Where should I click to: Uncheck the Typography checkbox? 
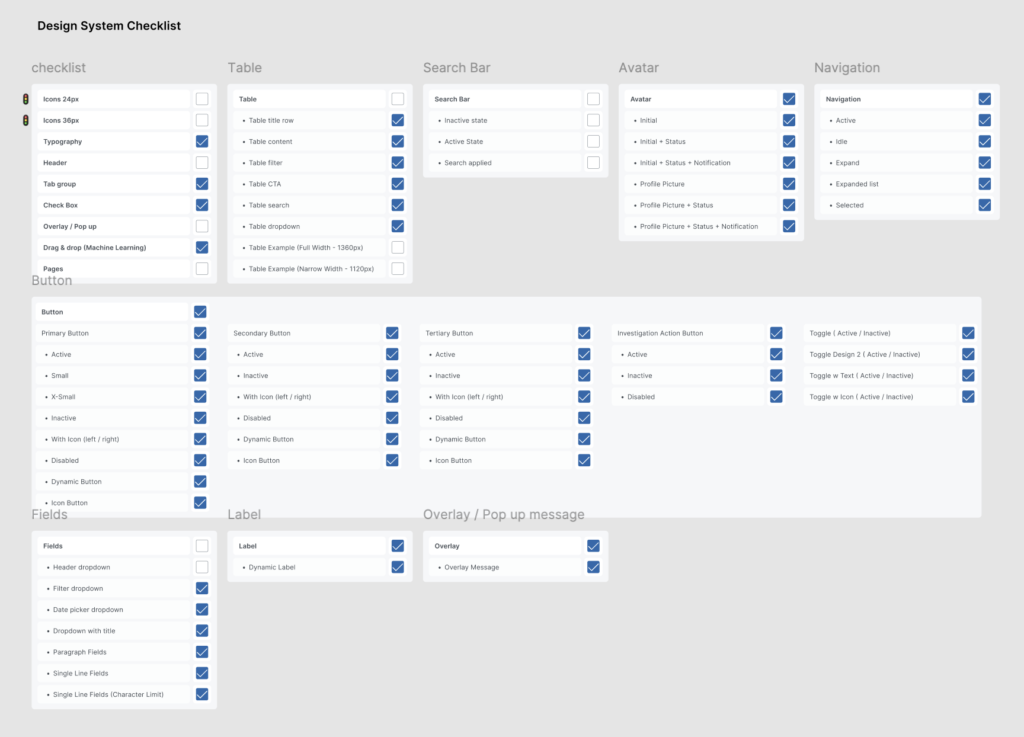coord(202,142)
